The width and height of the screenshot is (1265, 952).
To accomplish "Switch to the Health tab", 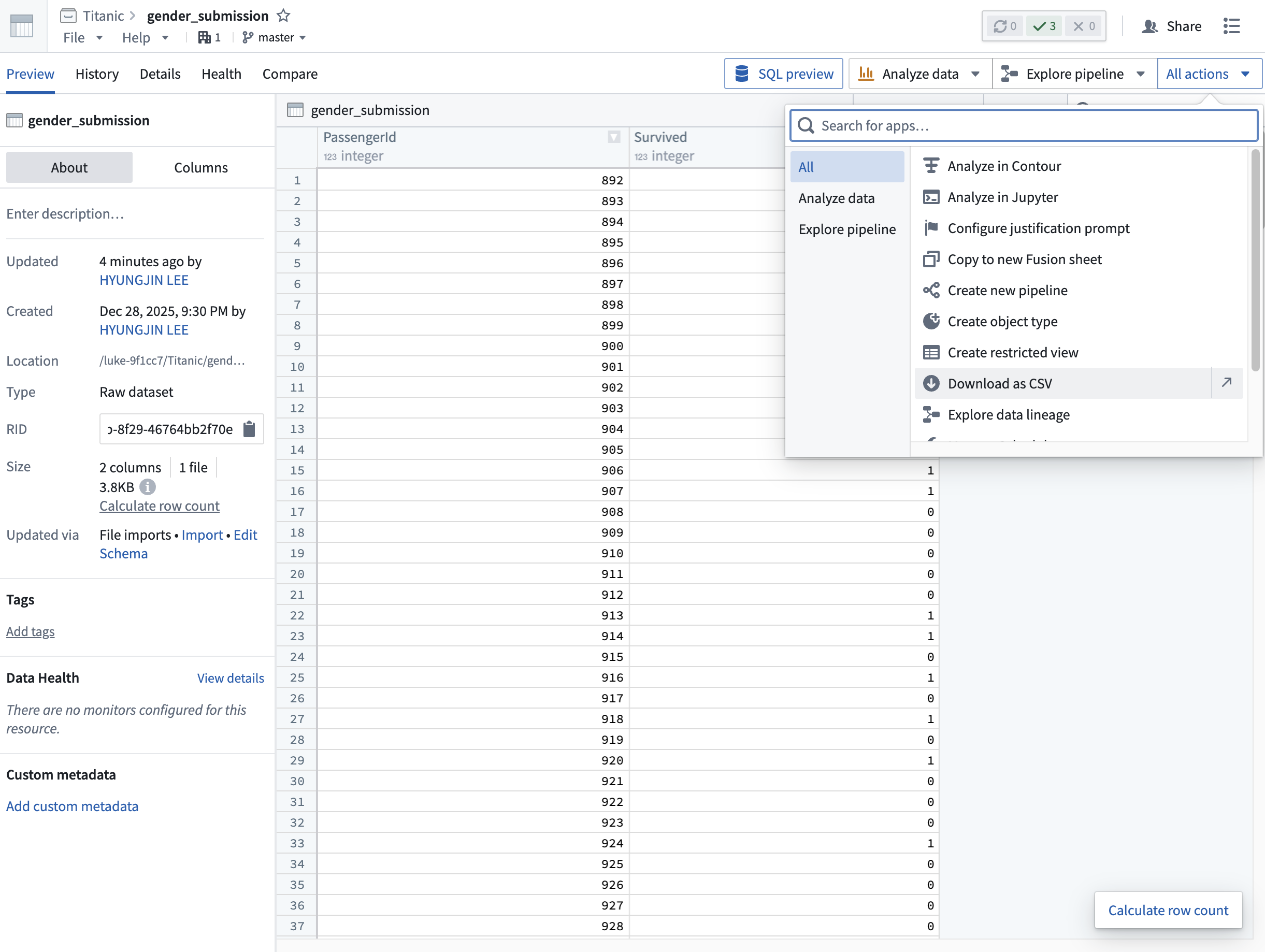I will tap(221, 74).
